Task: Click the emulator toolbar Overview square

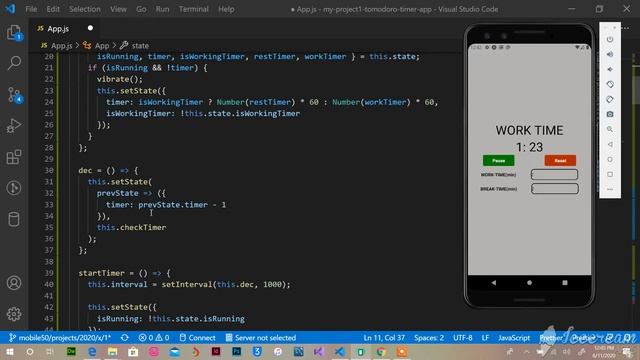Action: click(610, 174)
